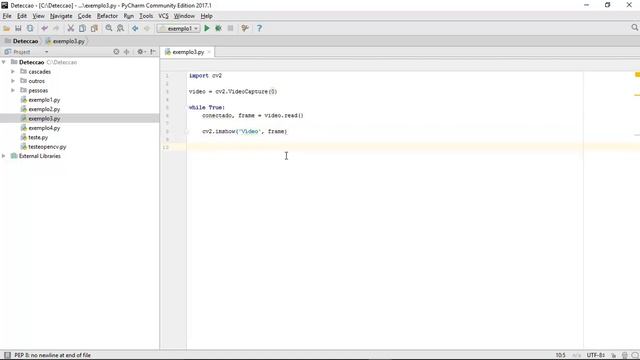Click the fold marker on the imshow line
The width and height of the screenshot is (640, 360).
pos(187,131)
